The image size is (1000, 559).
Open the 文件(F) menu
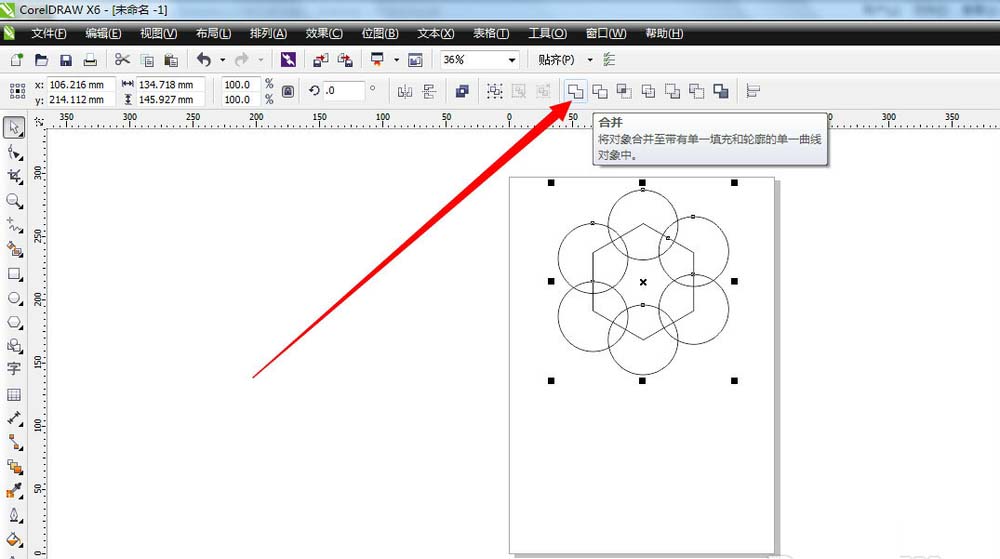pos(49,33)
